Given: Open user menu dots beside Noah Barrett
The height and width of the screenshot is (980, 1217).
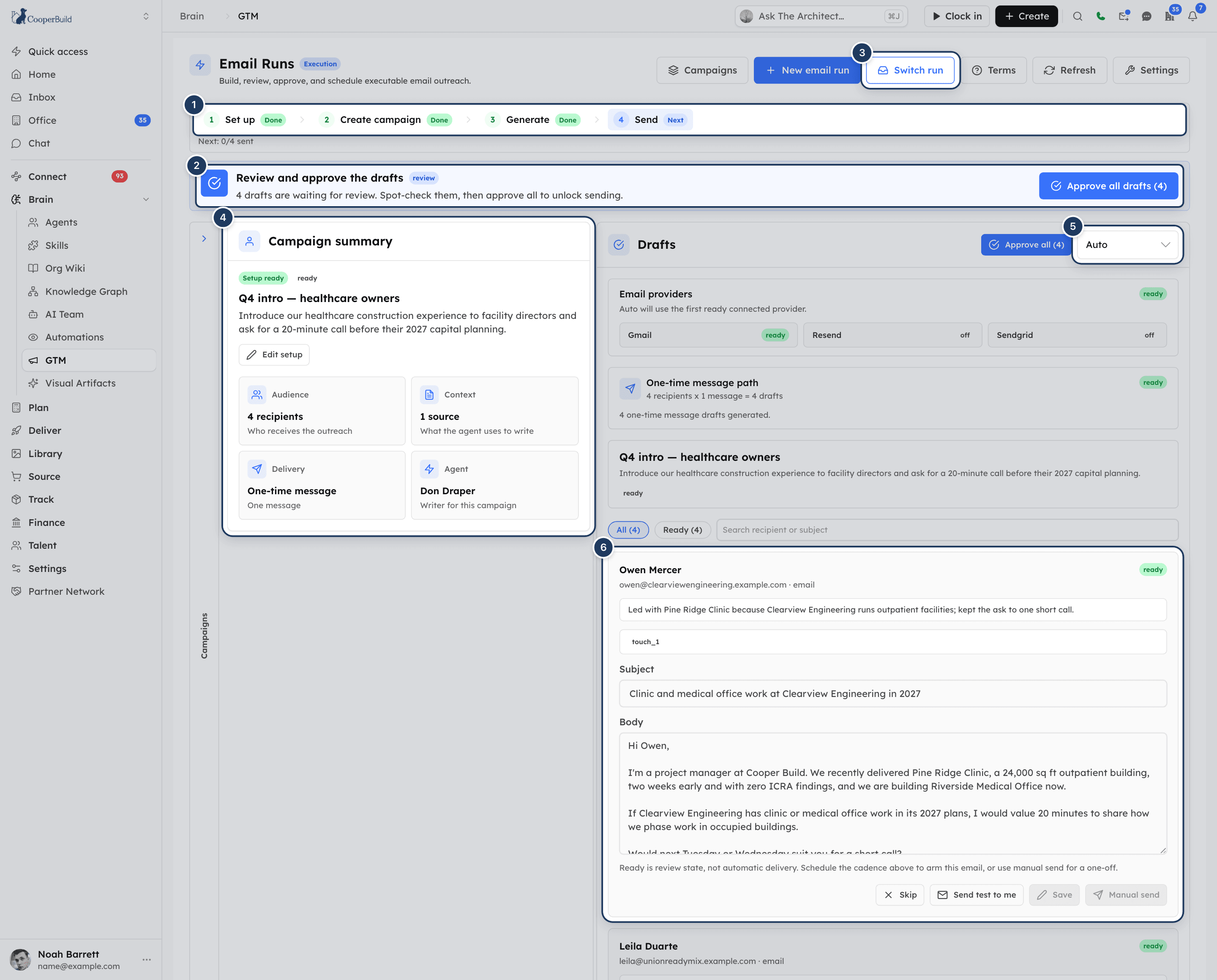Looking at the screenshot, I should click(147, 959).
